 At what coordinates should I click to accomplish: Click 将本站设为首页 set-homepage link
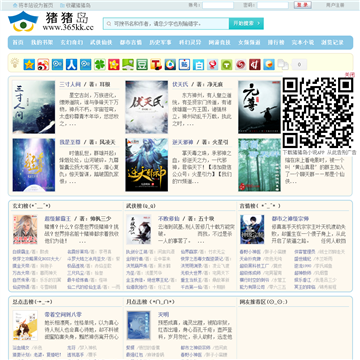click(x=33, y=5)
